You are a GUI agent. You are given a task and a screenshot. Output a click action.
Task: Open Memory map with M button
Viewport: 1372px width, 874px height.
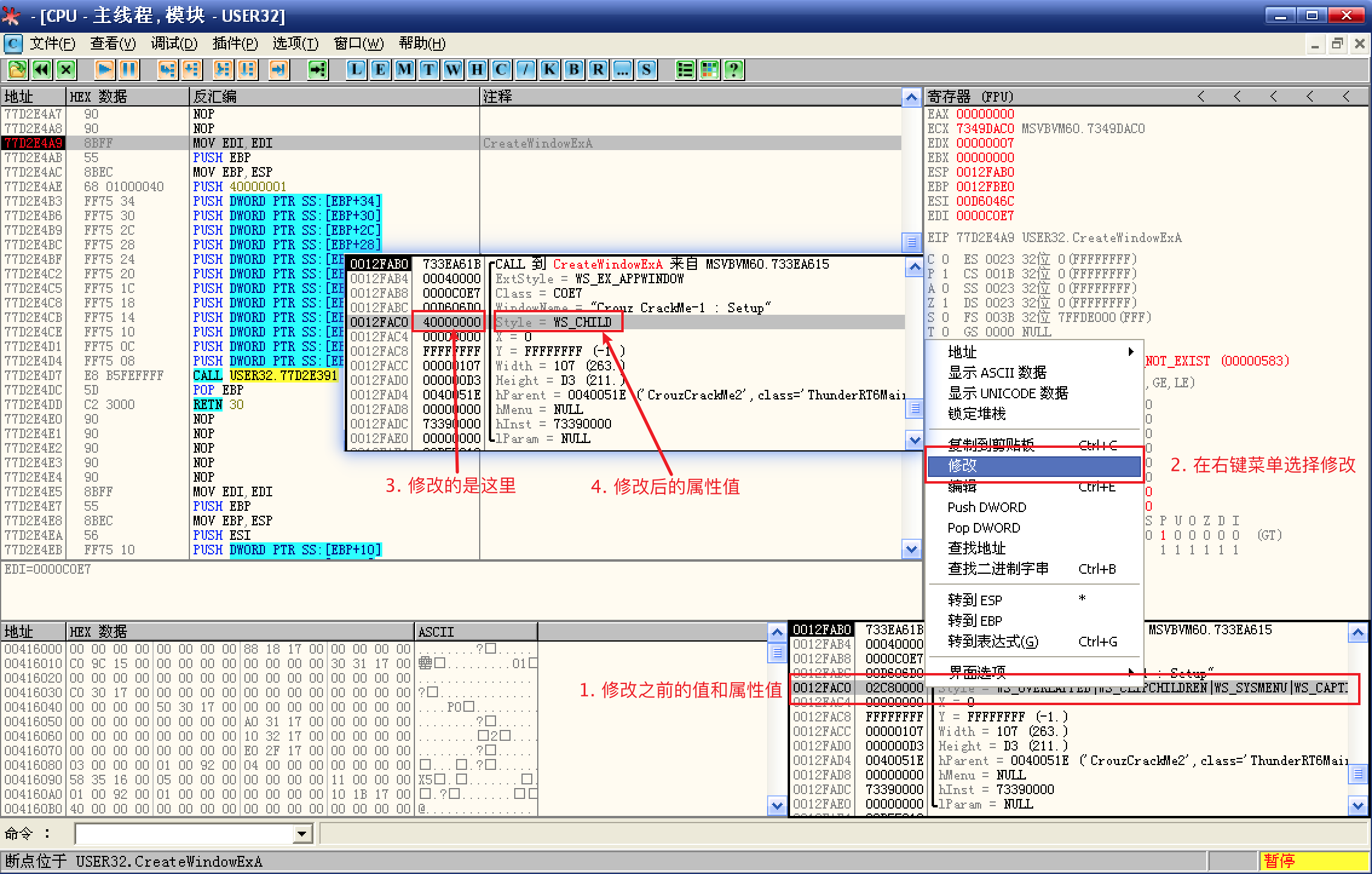(404, 70)
